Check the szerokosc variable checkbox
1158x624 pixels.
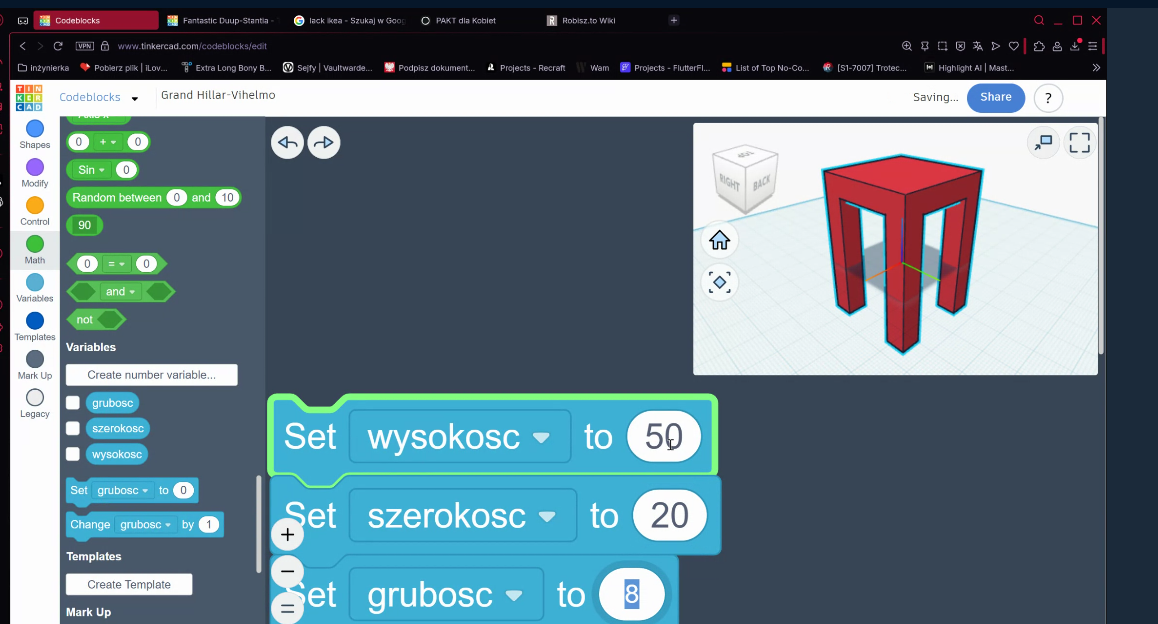click(x=73, y=428)
